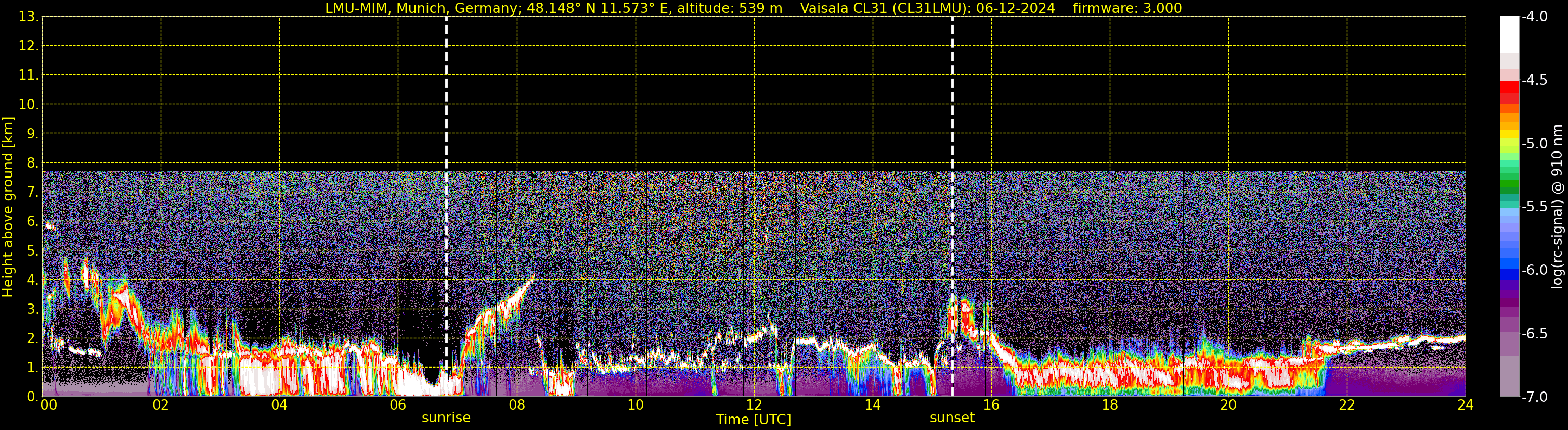The width and height of the screenshot is (1568, 430).
Task: Select the "sunset" label below the axis
Action: tap(952, 418)
